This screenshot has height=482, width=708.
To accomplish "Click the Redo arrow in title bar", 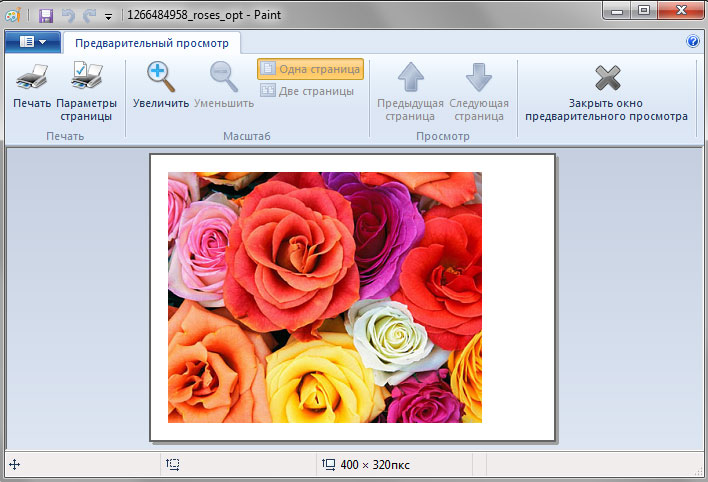I will [89, 15].
